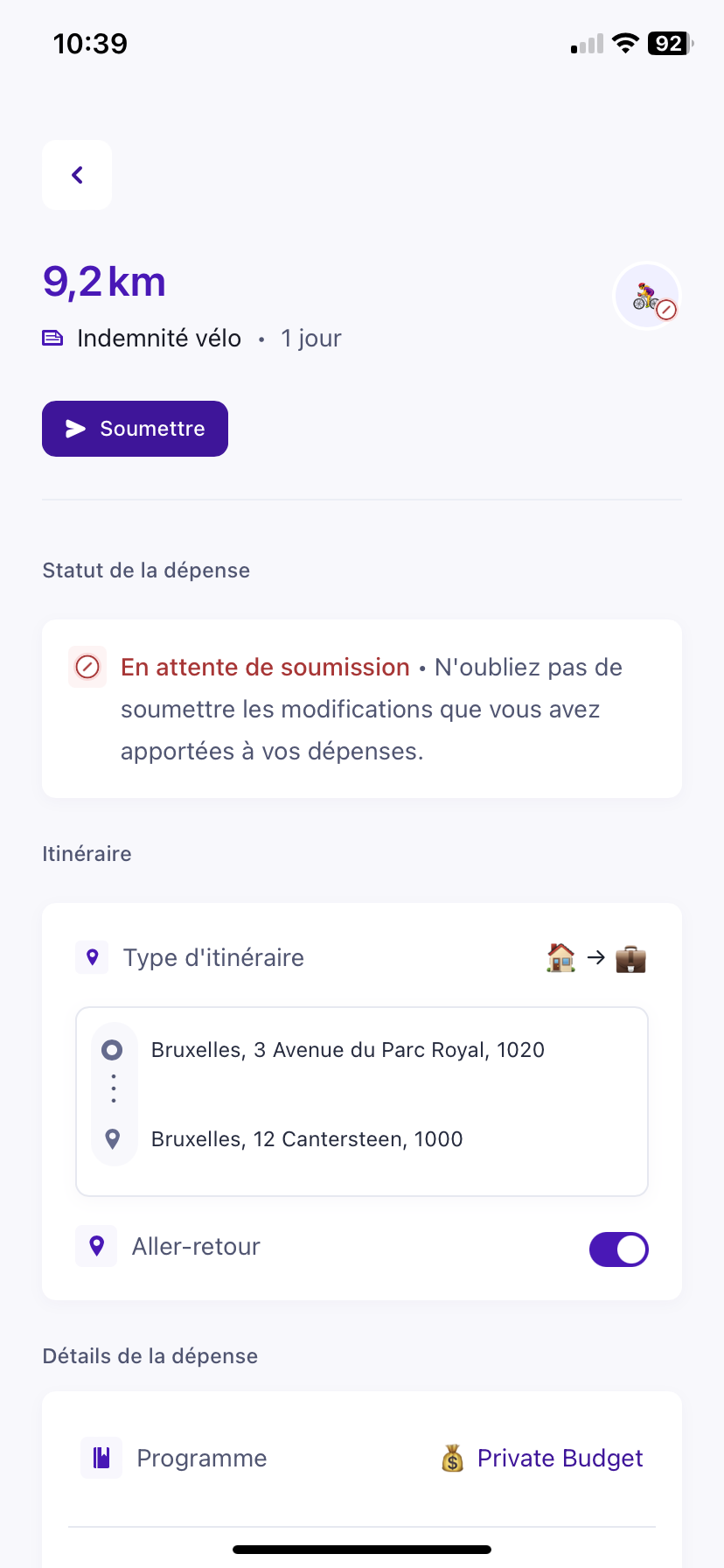724x1568 pixels.
Task: Select the destination address Cantersteen
Action: click(x=307, y=1139)
